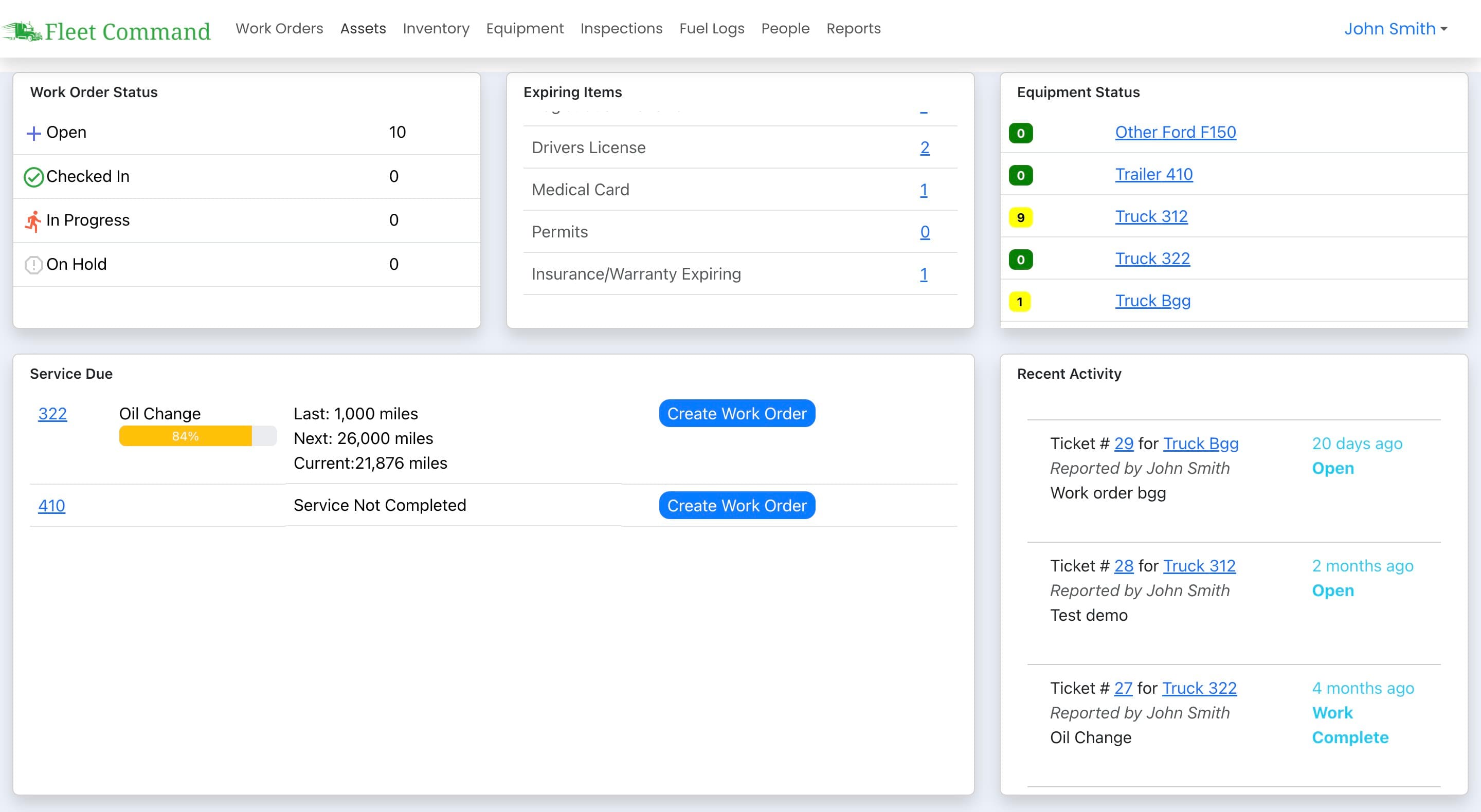Screen dimensions: 1481x812
Task: Click '2 months ago' timestamp on ticket 28
Action: point(1363,566)
